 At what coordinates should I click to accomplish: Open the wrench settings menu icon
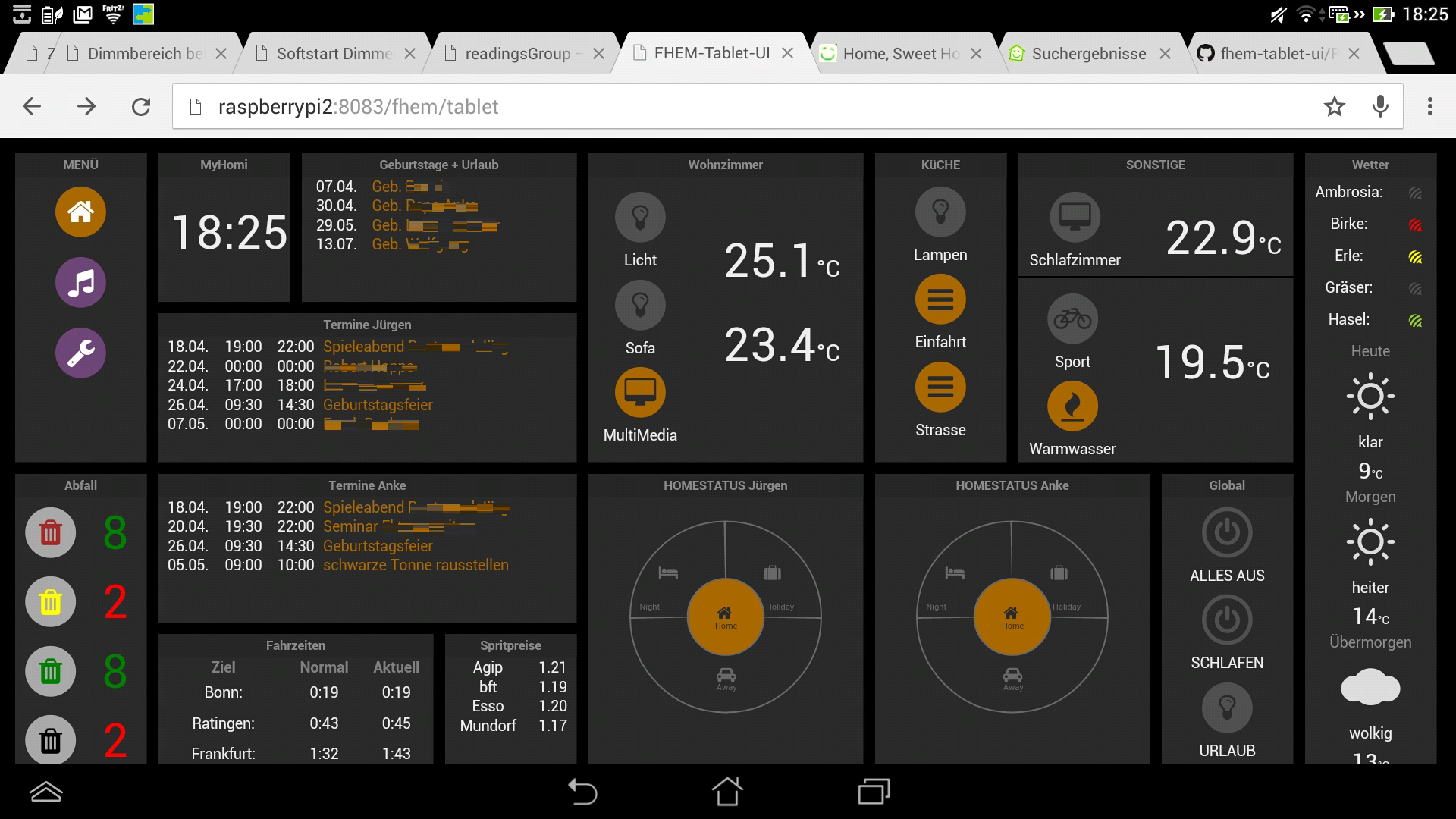pyautogui.click(x=80, y=353)
